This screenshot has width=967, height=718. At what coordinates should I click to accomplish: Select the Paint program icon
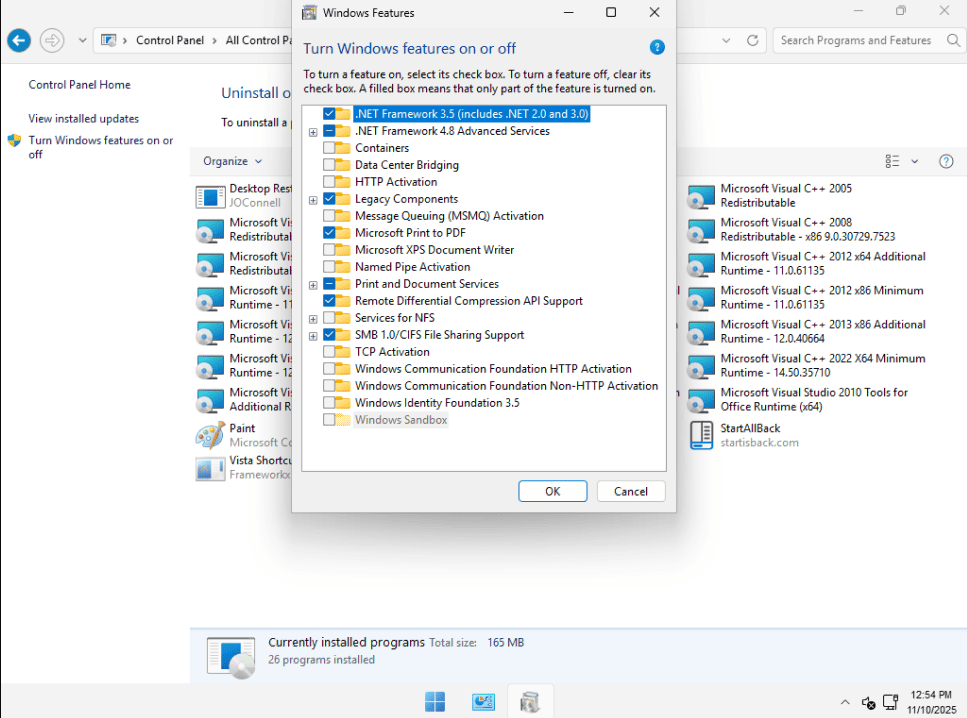(x=210, y=435)
